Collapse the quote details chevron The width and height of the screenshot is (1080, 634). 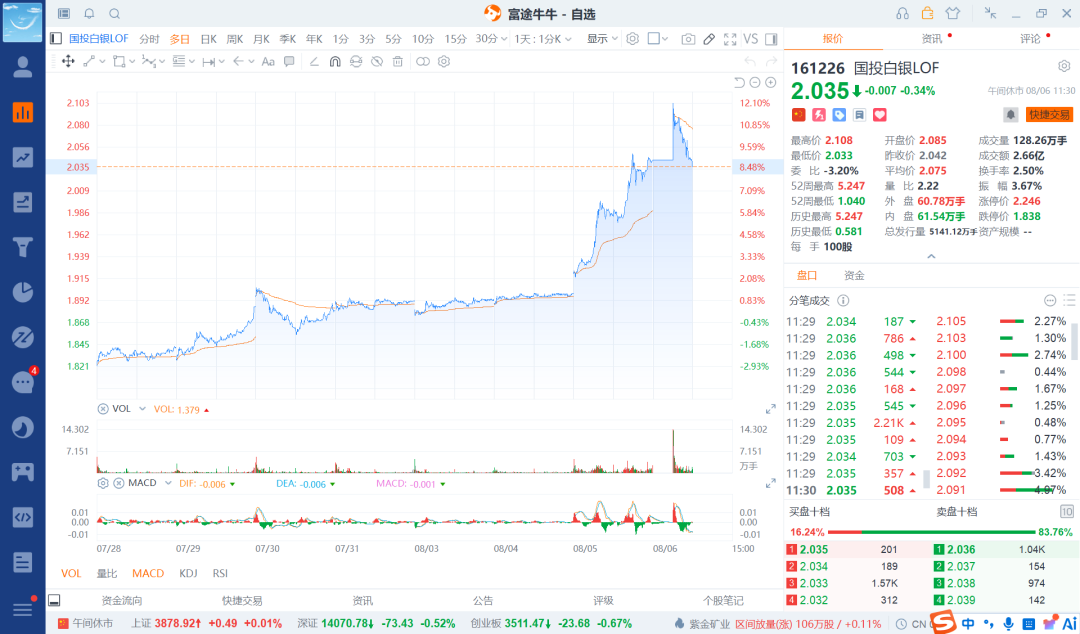coord(931,256)
